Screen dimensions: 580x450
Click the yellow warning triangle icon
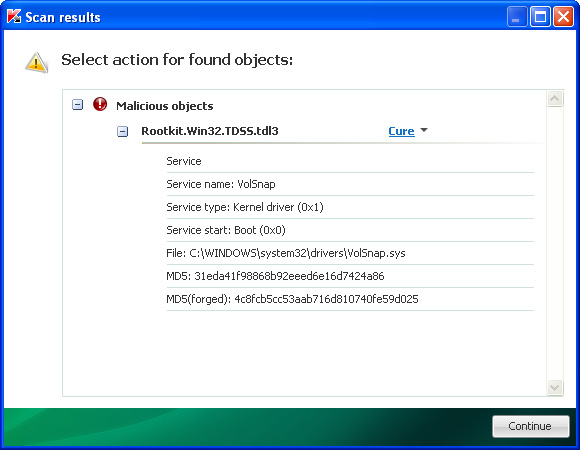click(36, 62)
